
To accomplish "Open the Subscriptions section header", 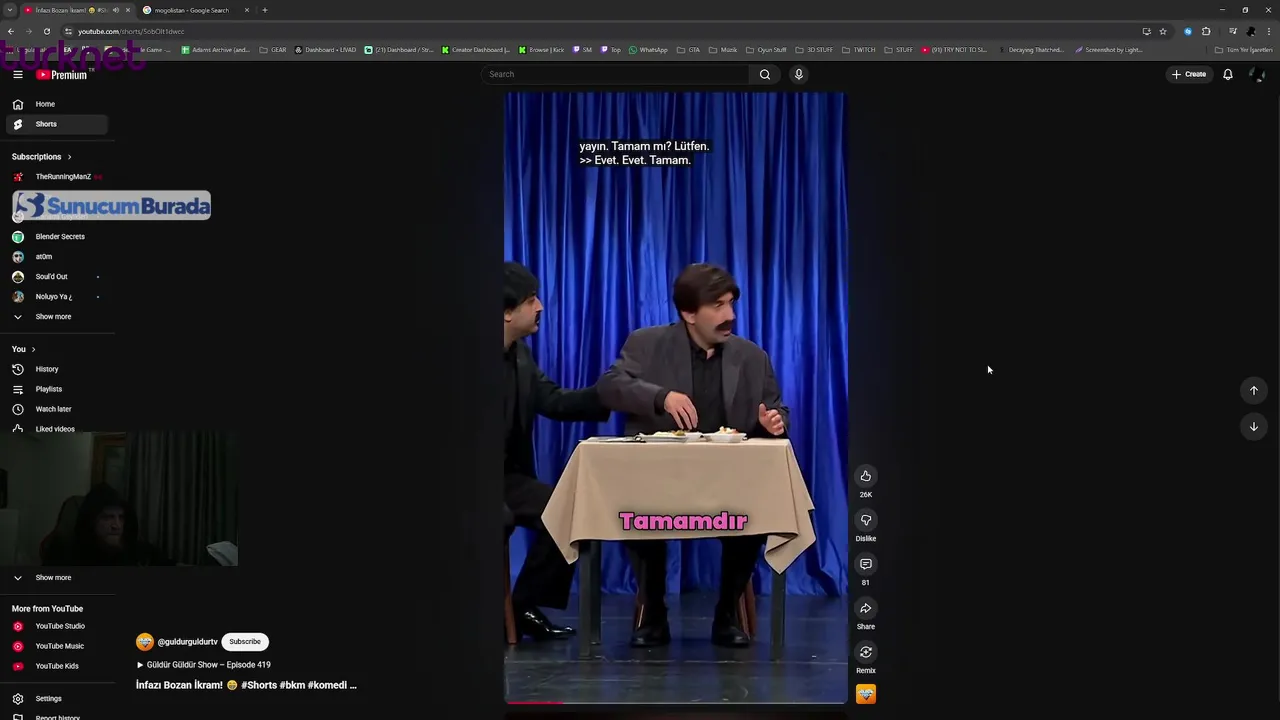I will click(41, 157).
